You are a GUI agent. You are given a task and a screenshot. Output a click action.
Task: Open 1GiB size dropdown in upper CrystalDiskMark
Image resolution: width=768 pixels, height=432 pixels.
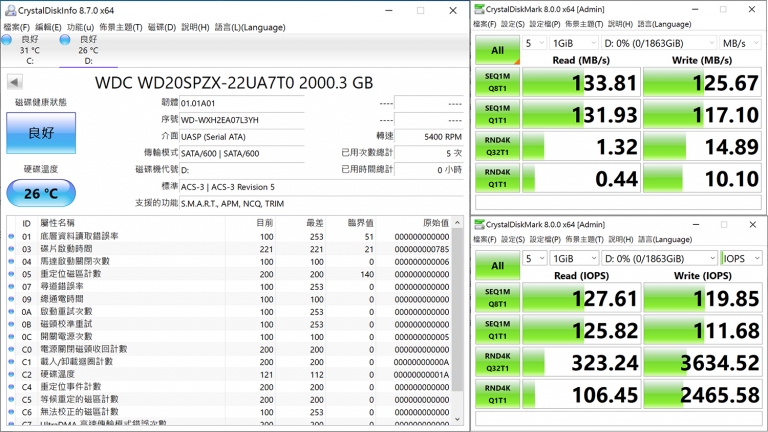click(x=574, y=43)
